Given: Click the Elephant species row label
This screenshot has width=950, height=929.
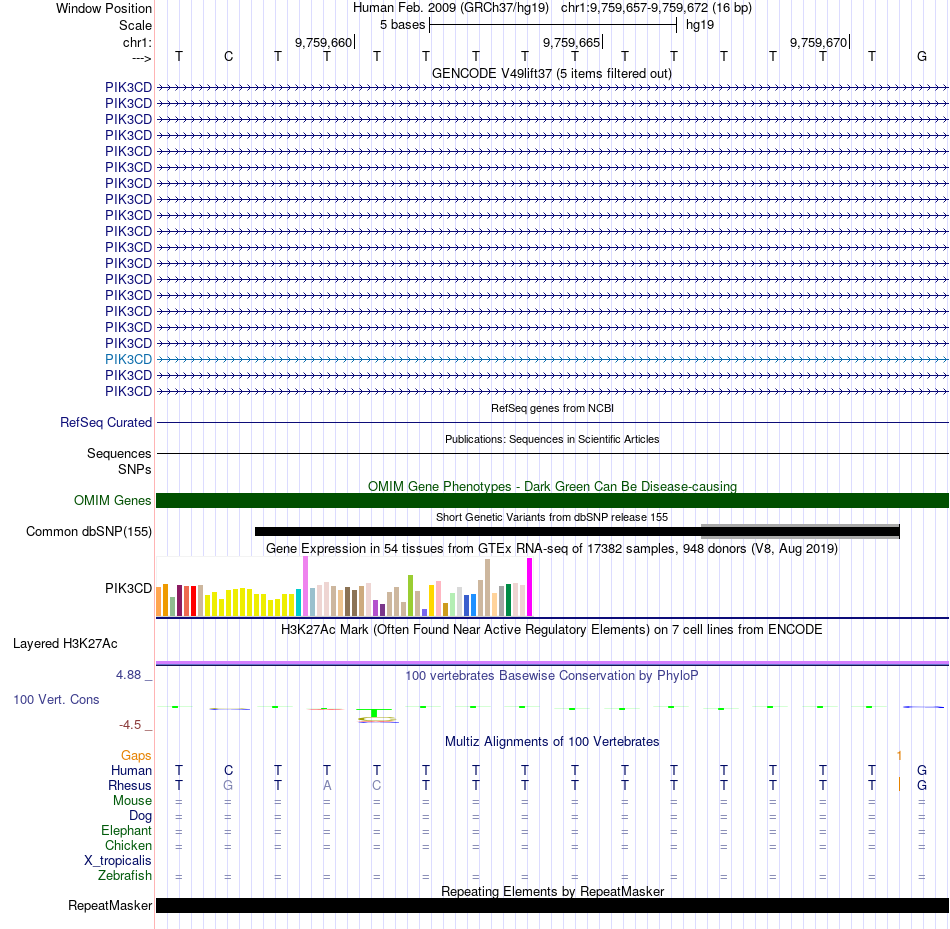Looking at the screenshot, I should tap(127, 830).
